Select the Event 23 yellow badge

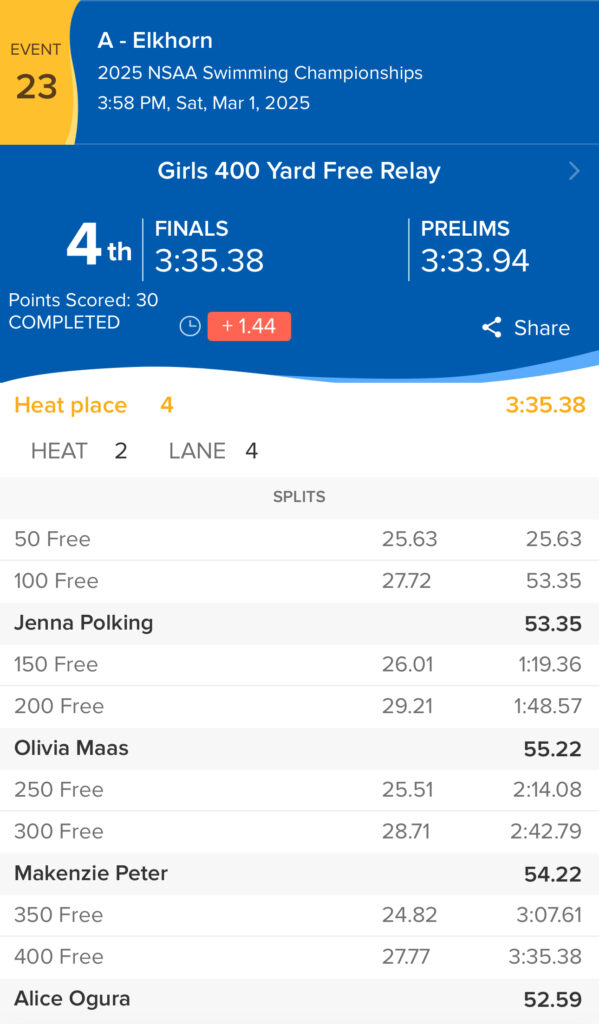pos(37,72)
